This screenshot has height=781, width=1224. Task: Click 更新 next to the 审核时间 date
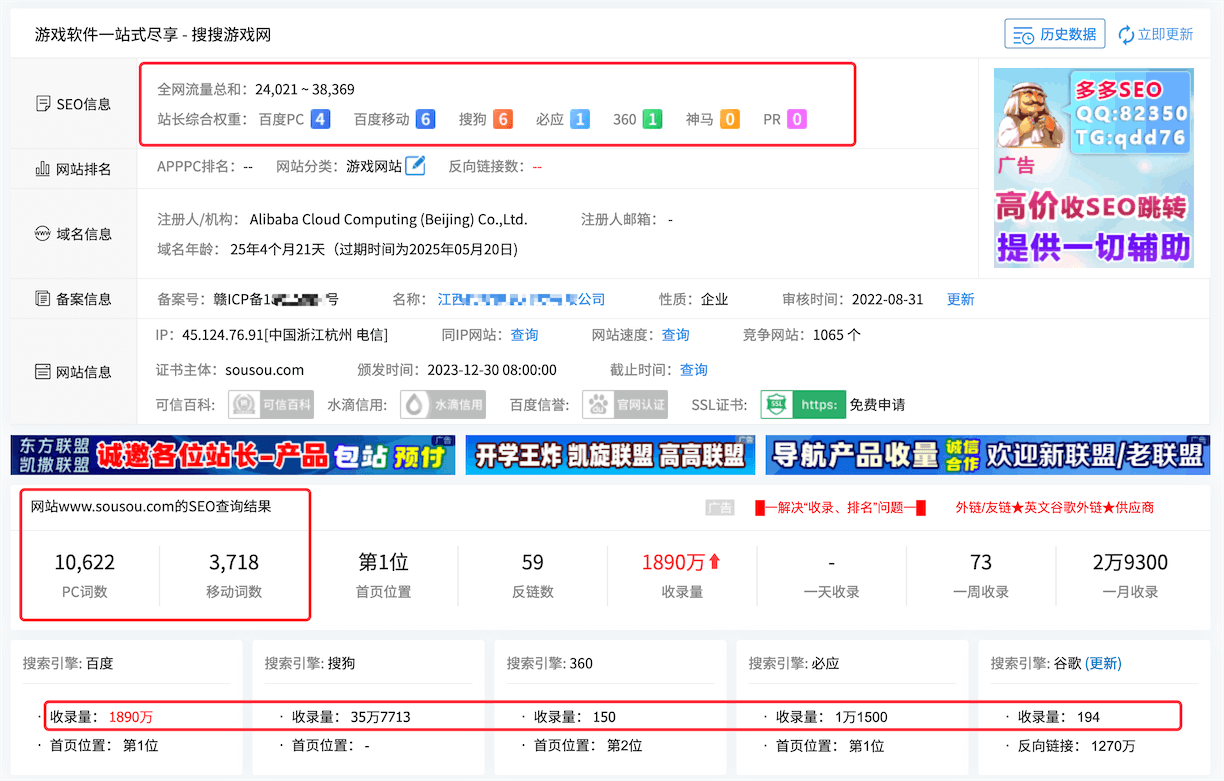(960, 299)
